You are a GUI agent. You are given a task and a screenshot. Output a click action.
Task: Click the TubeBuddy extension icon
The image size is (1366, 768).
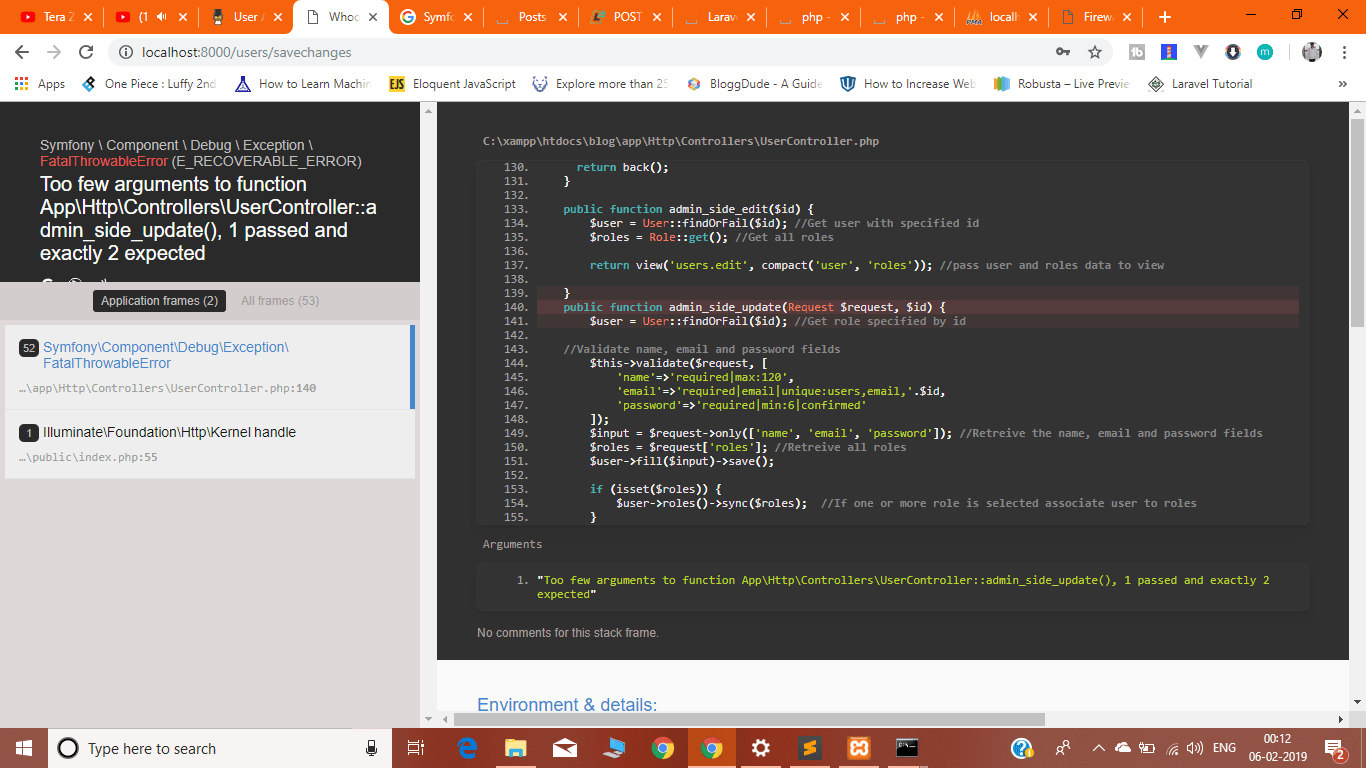(x=1137, y=51)
